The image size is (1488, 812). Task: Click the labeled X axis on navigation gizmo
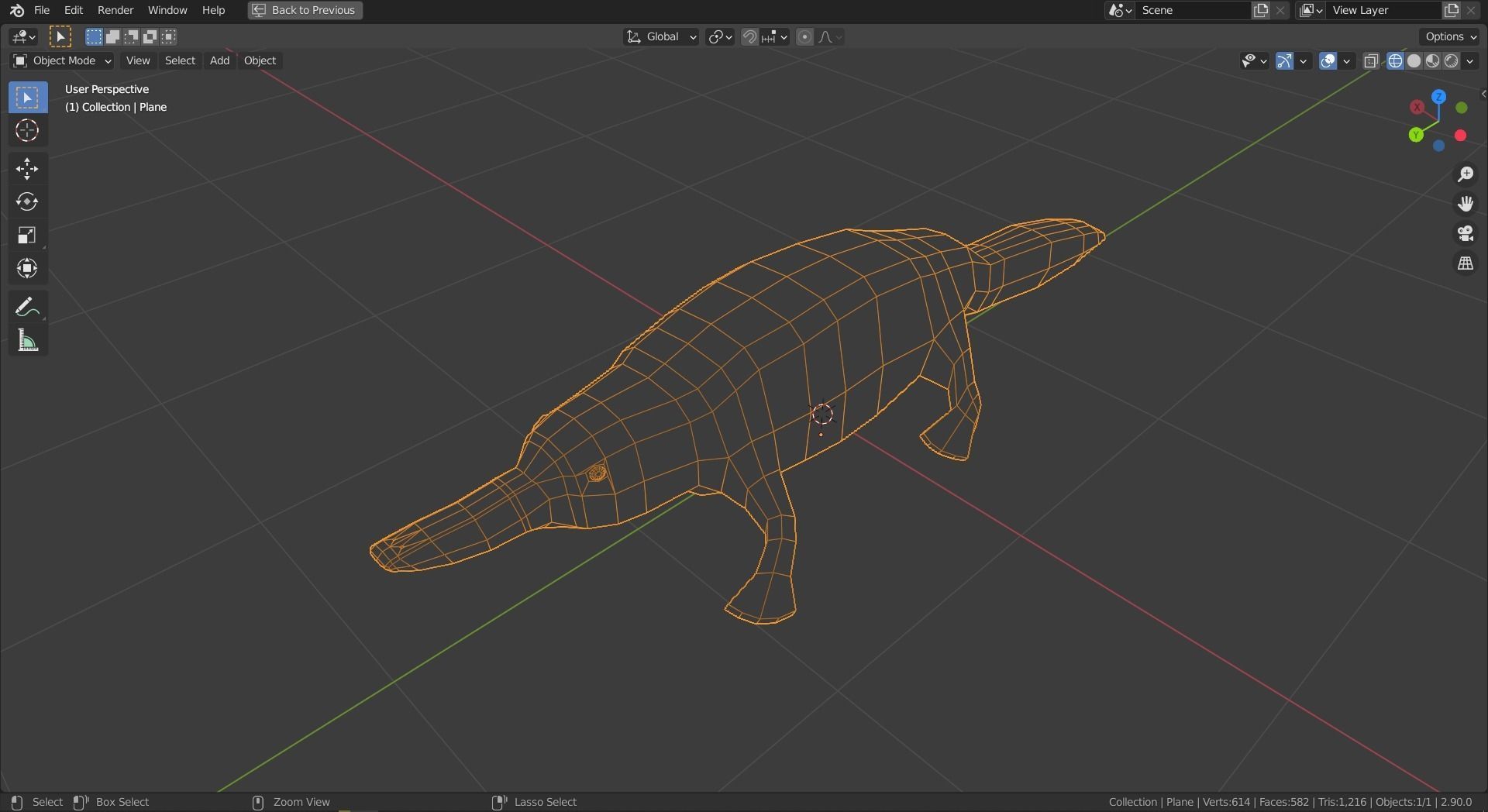tap(1417, 107)
